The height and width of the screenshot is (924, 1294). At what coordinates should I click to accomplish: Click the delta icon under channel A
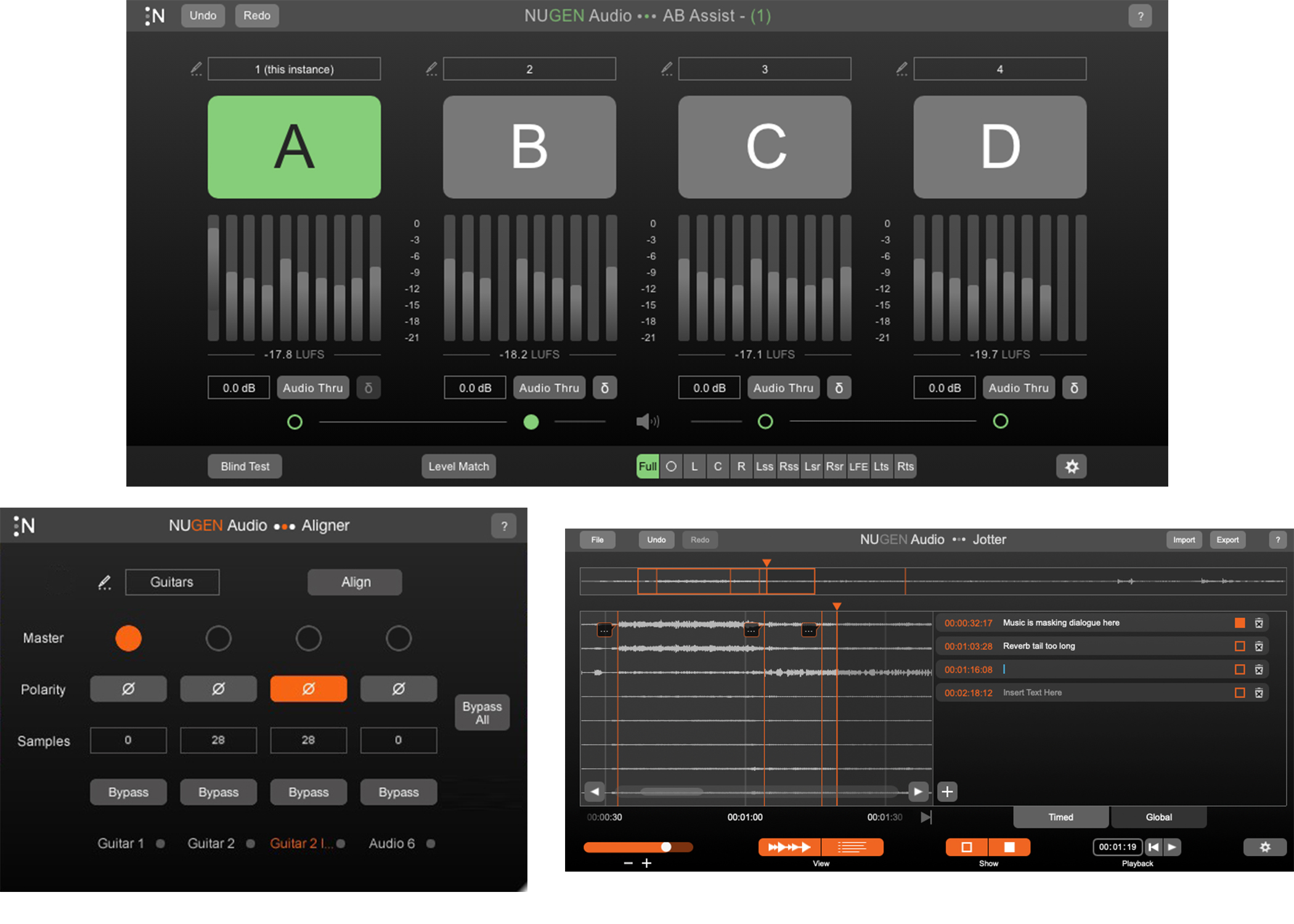(x=368, y=387)
